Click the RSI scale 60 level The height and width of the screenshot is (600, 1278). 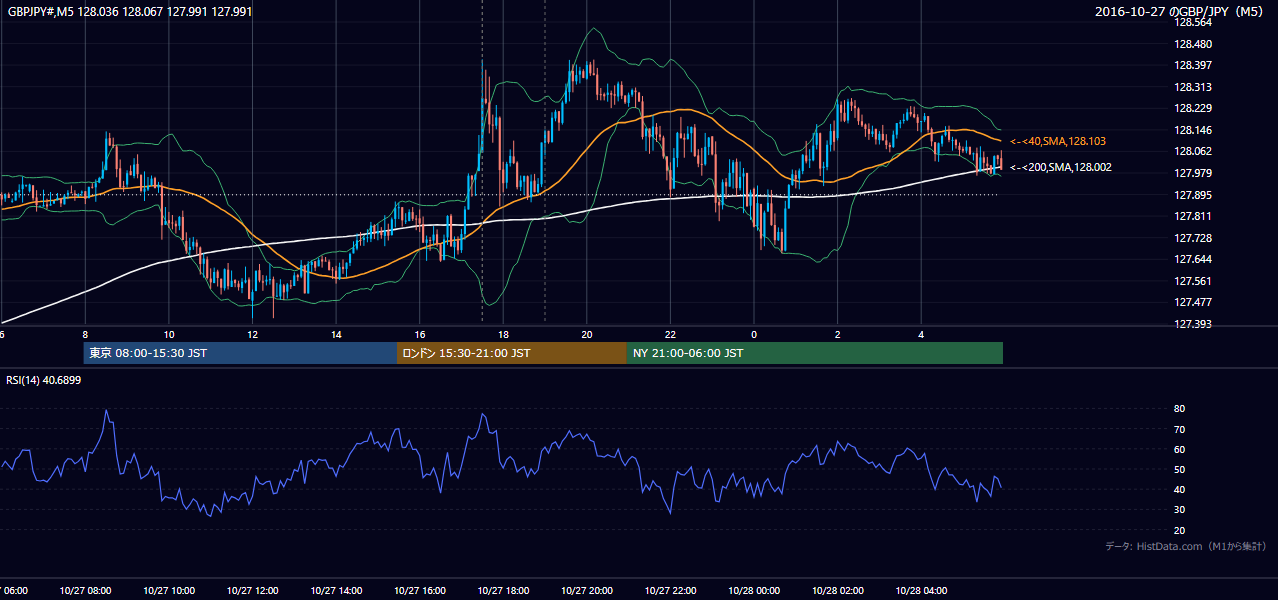(x=1179, y=449)
